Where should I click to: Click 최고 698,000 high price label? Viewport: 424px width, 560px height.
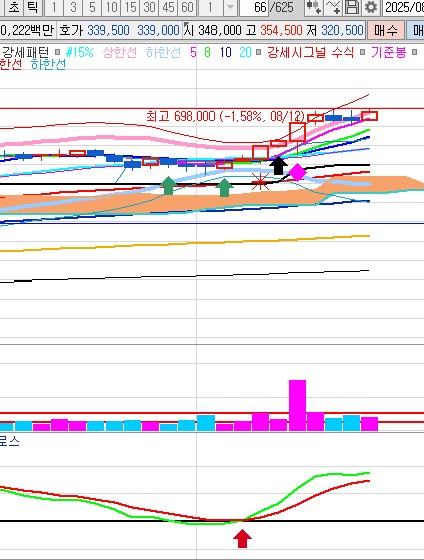[225, 116]
